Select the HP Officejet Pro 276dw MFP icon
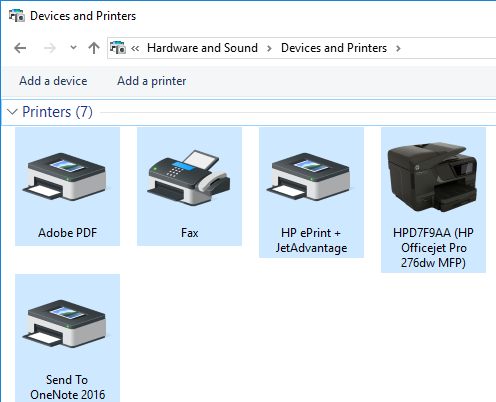The width and height of the screenshot is (496, 402). [433, 177]
